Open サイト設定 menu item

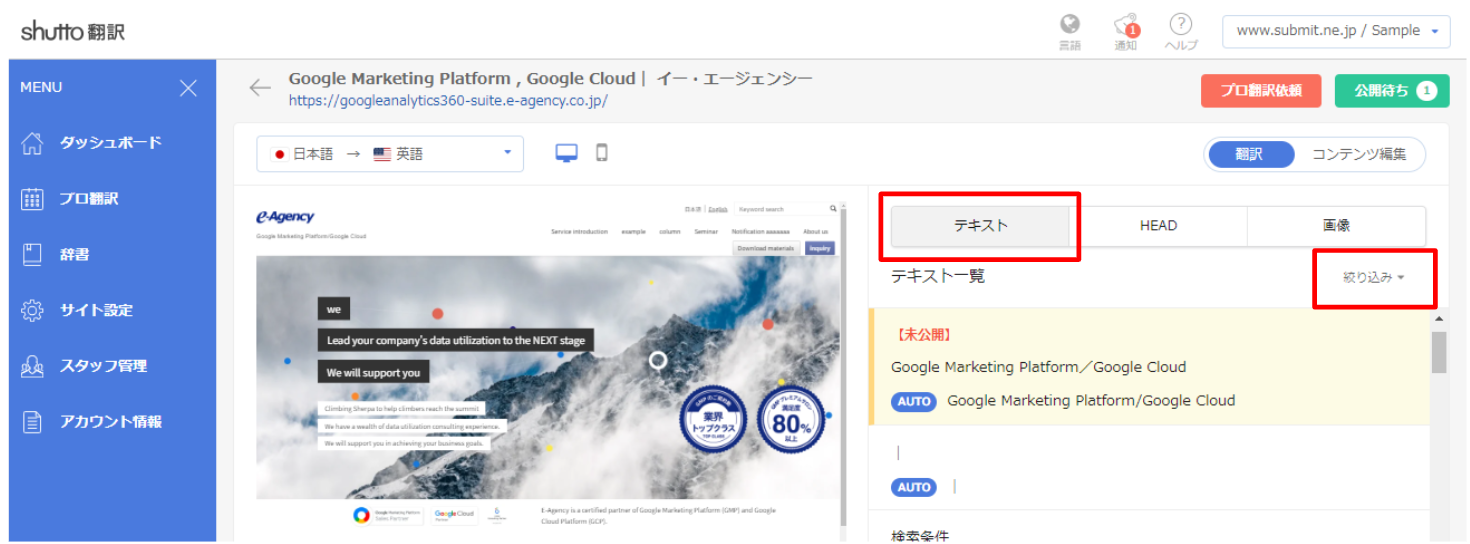(96, 310)
